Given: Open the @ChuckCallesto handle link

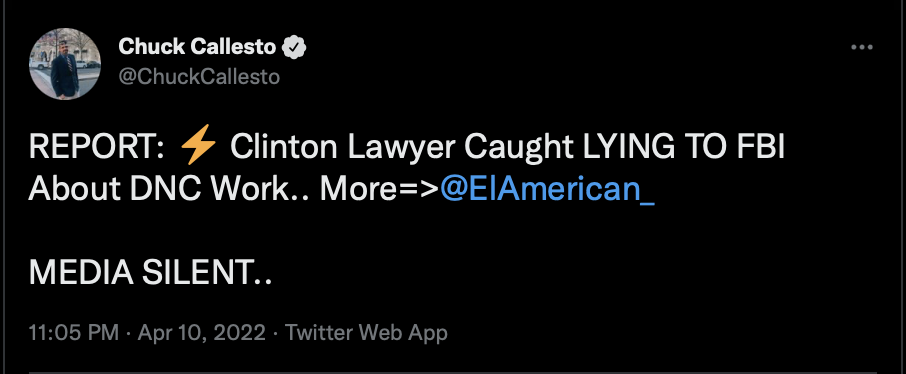Looking at the screenshot, I should coord(199,77).
